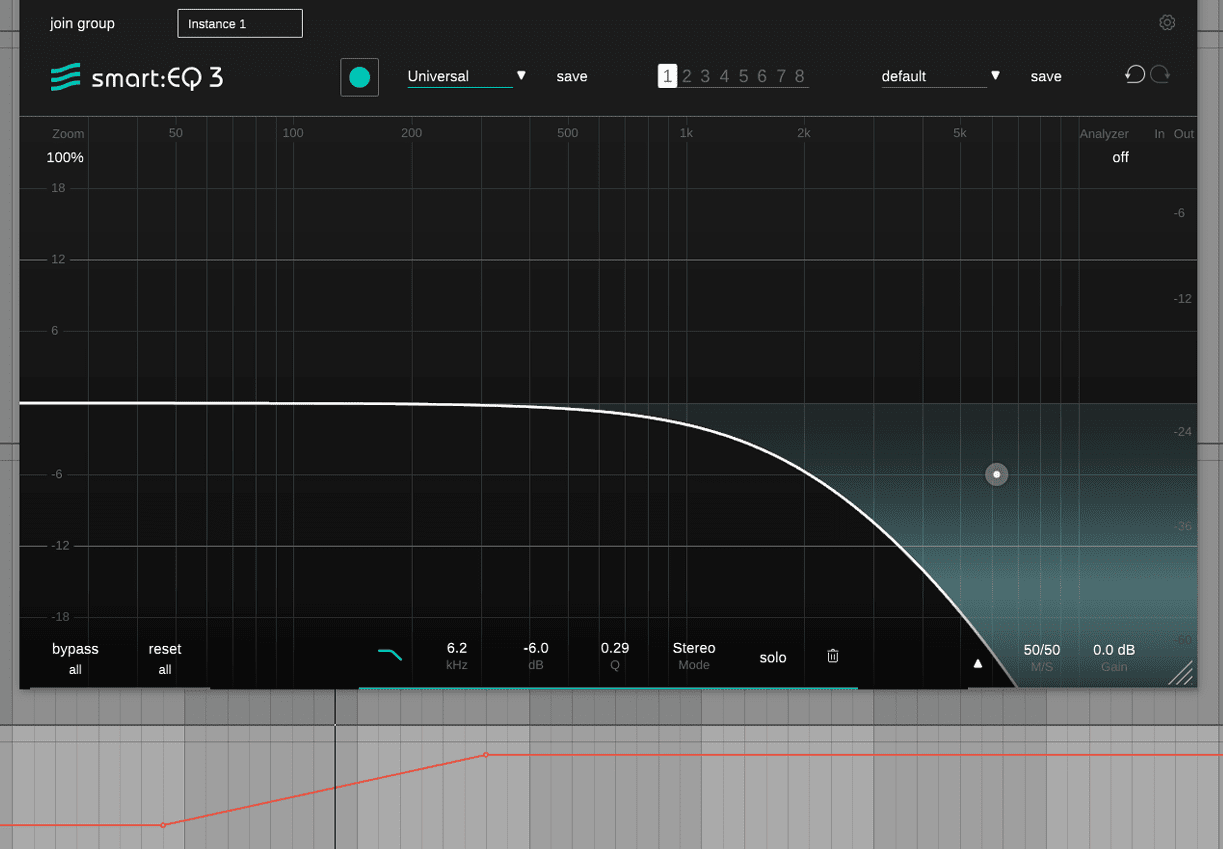The width and height of the screenshot is (1223, 849).
Task: Toggle bypass all
Action: pos(75,657)
